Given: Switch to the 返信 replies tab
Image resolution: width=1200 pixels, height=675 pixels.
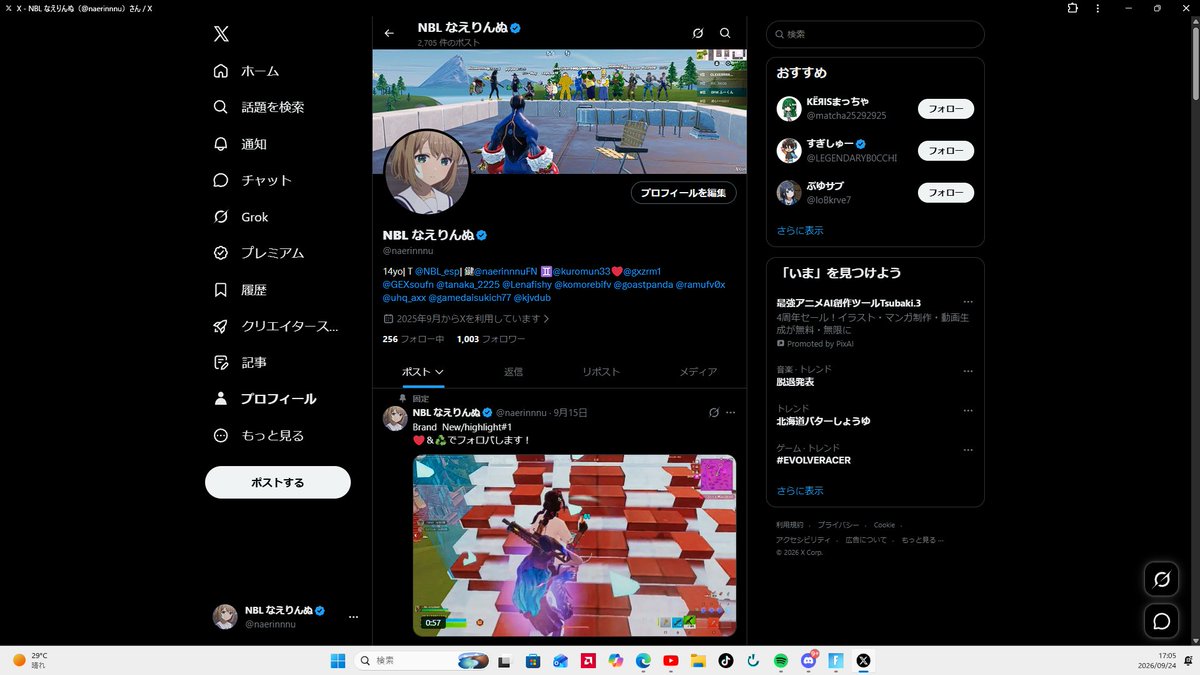Looking at the screenshot, I should [x=513, y=372].
